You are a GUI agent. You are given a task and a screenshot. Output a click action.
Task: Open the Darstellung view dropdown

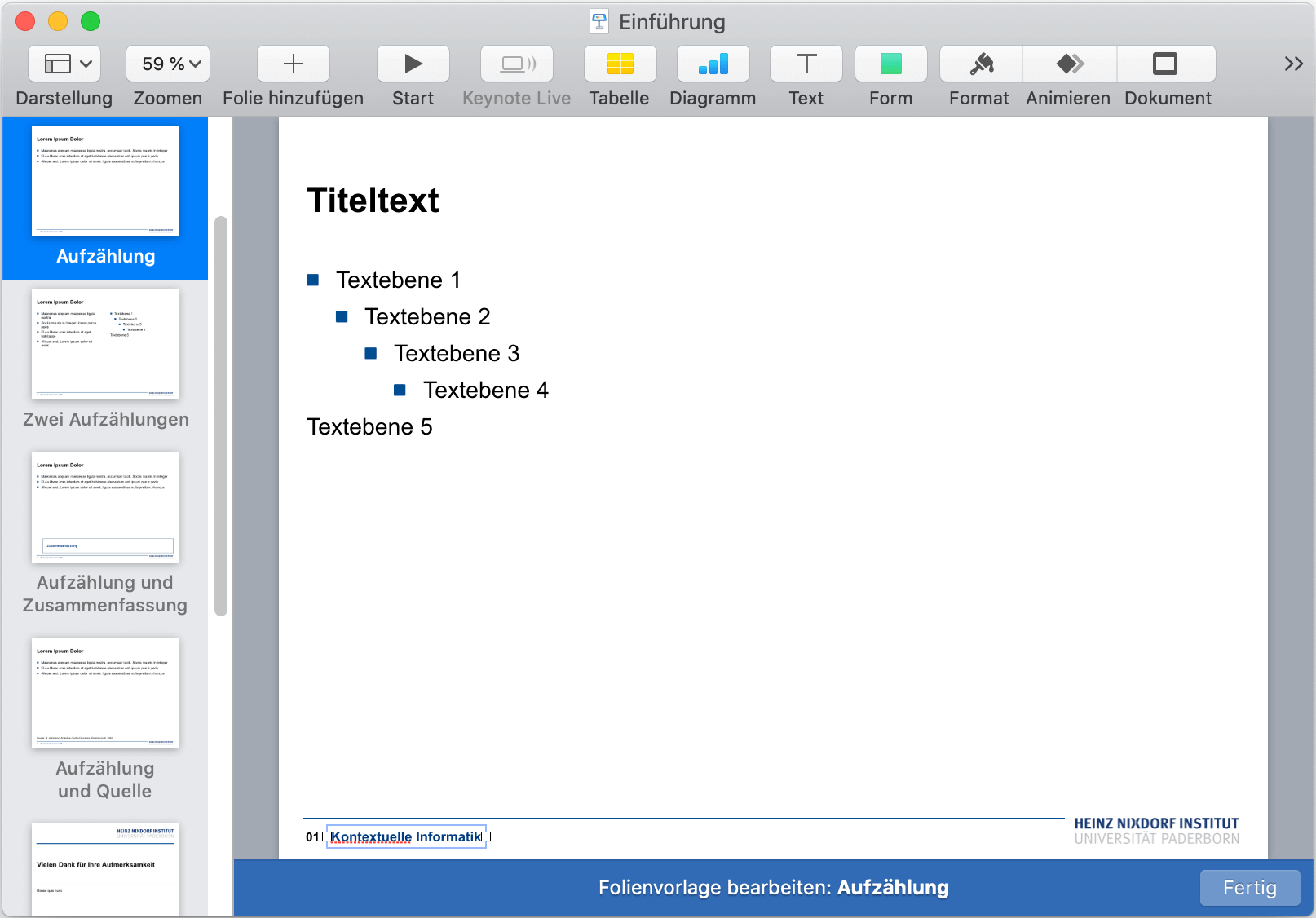64,64
